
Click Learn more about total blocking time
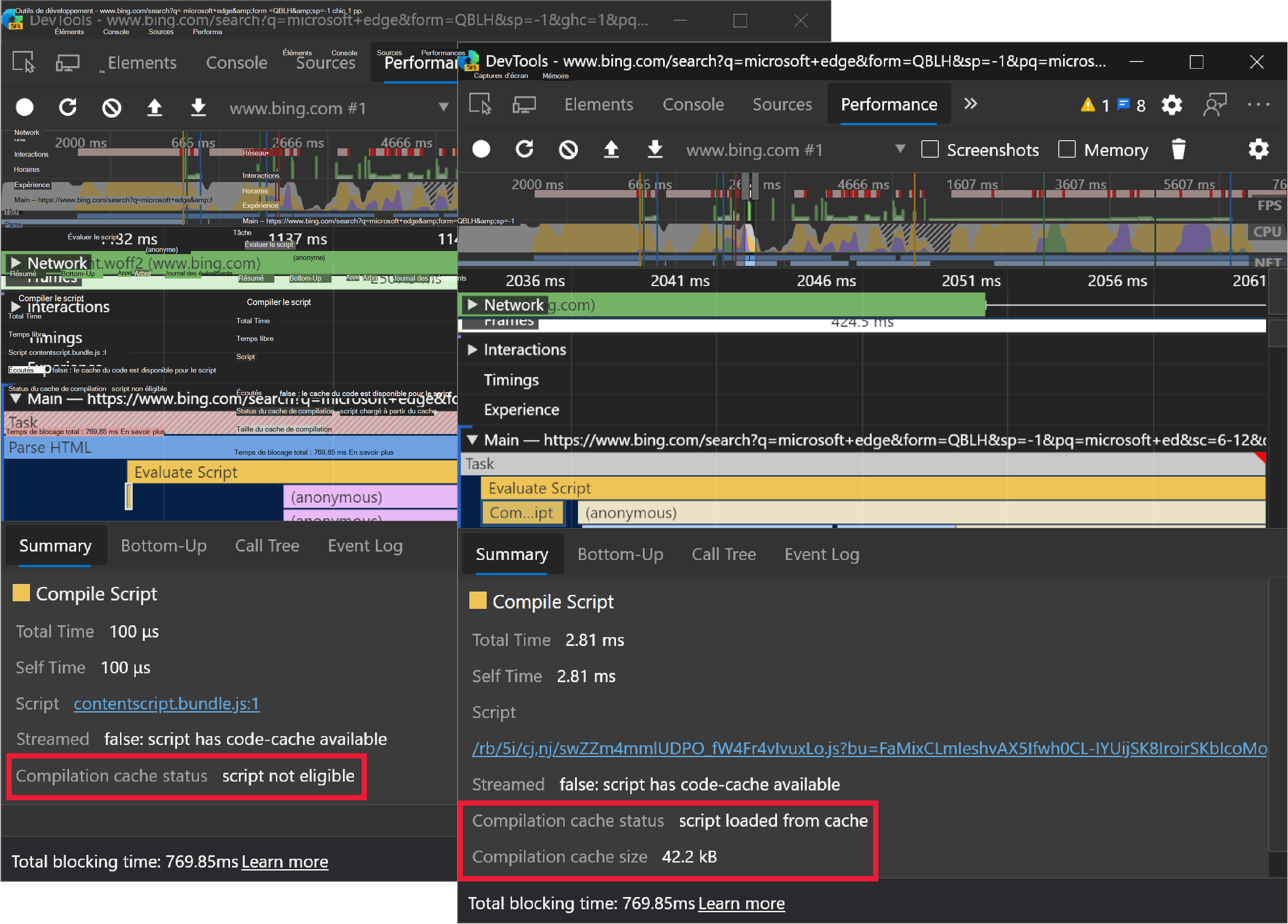(x=741, y=903)
